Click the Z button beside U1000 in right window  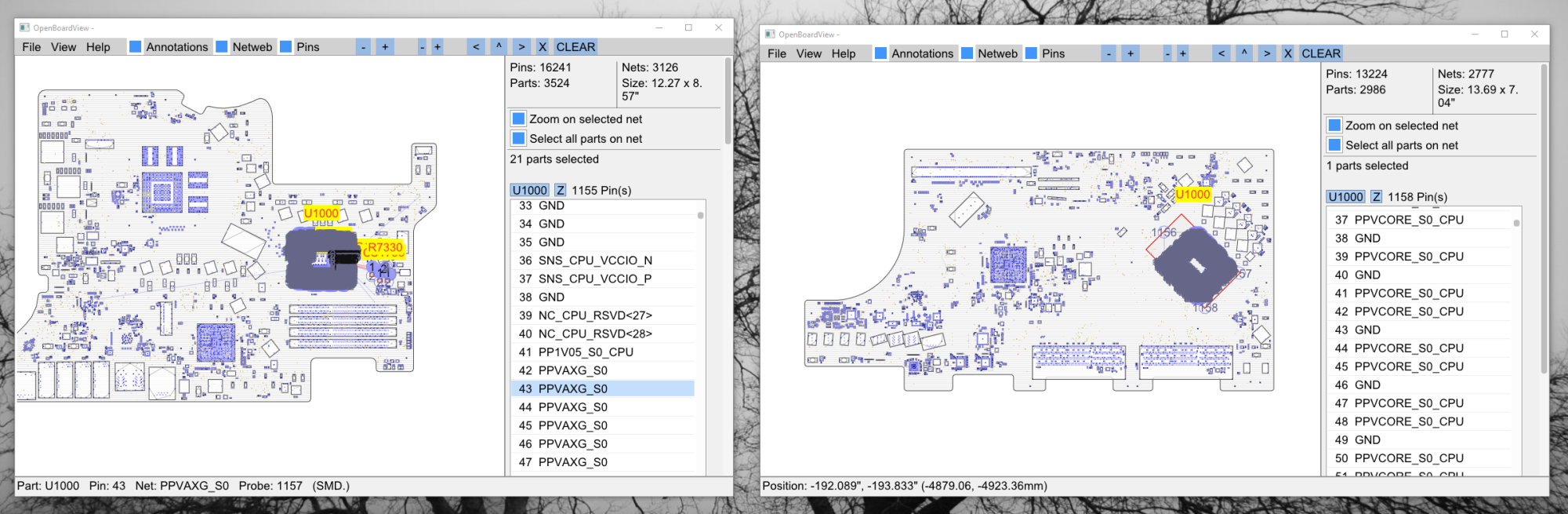[1376, 197]
